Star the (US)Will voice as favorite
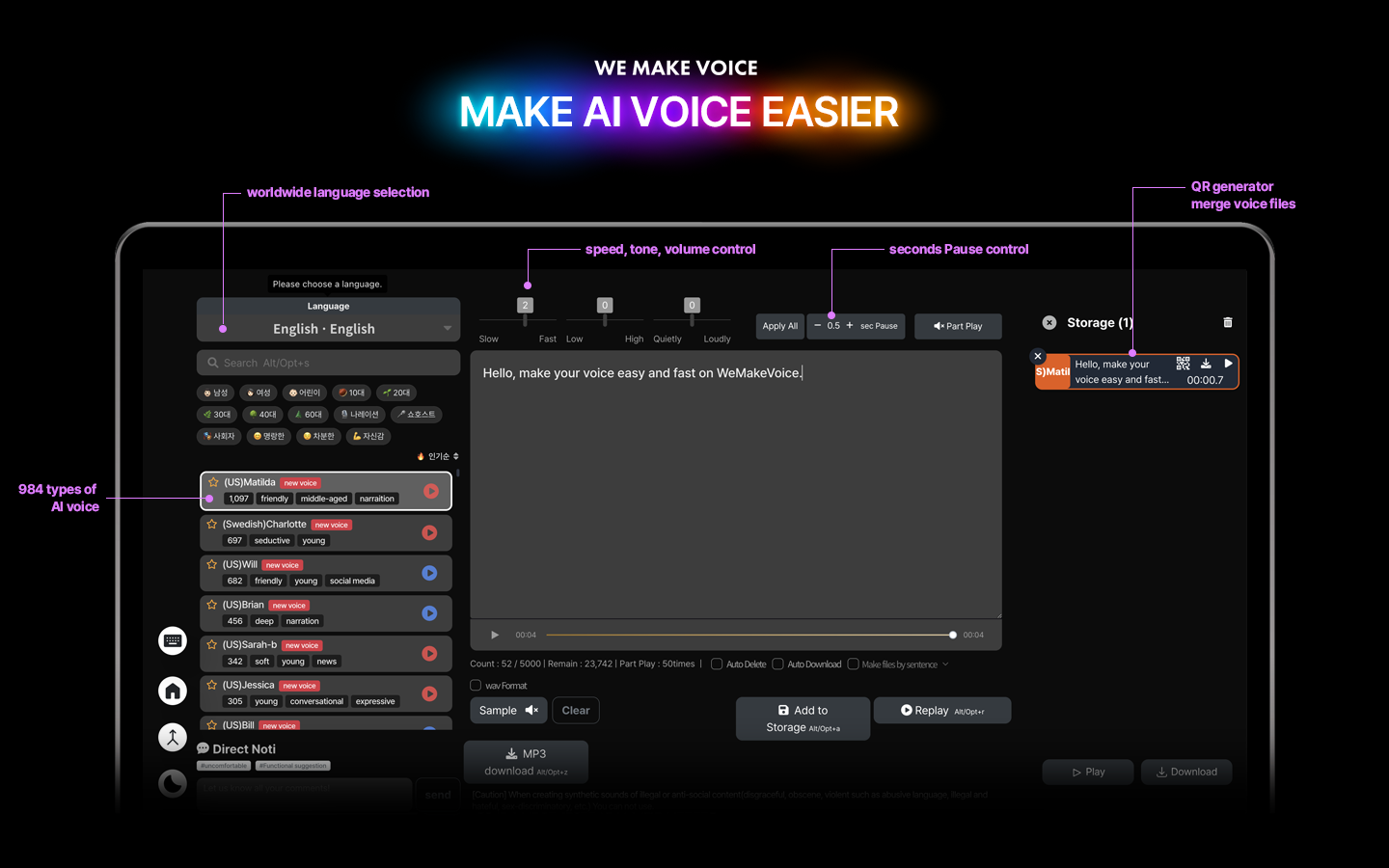This screenshot has width=1389, height=868. [x=212, y=564]
